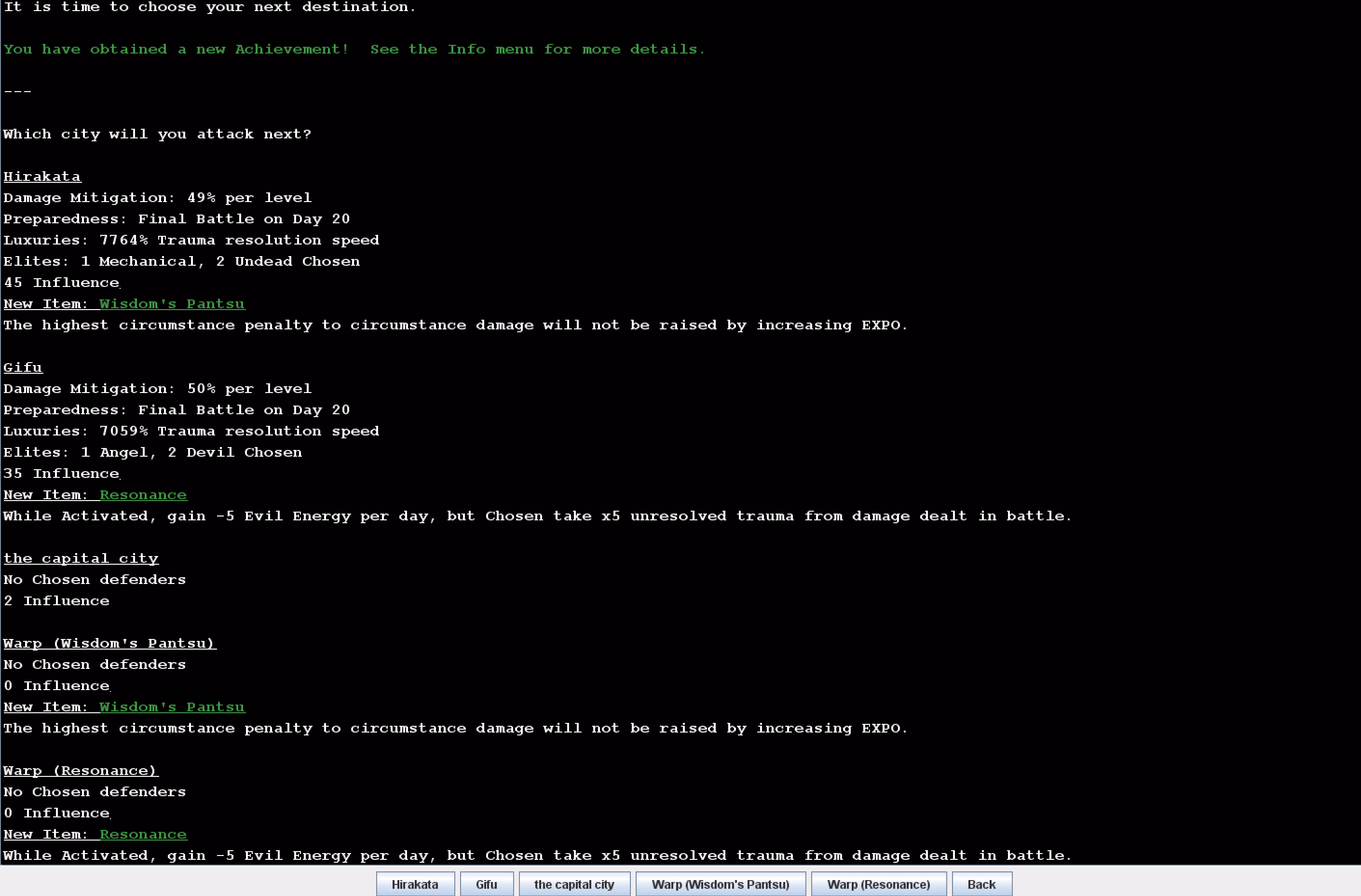Click the underlined Hirakata city heading

click(42, 176)
